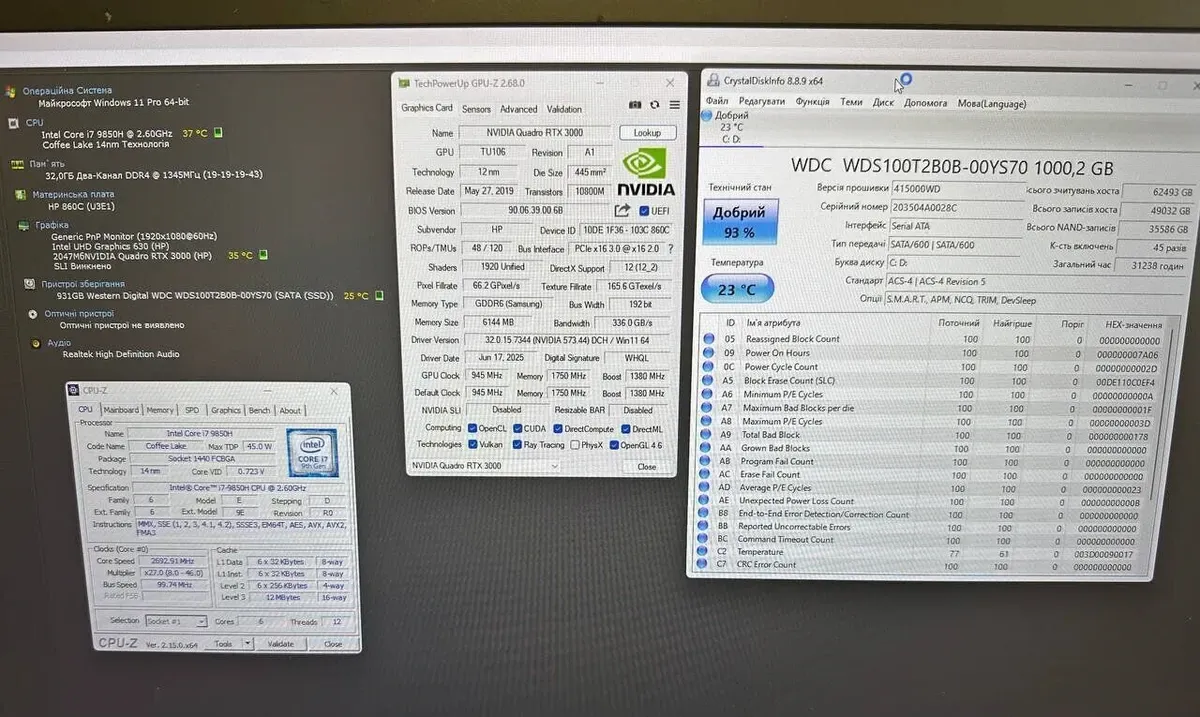The height and width of the screenshot is (717, 1200).
Task: Click the GPU-Z refresh icon
Action: pos(655,105)
